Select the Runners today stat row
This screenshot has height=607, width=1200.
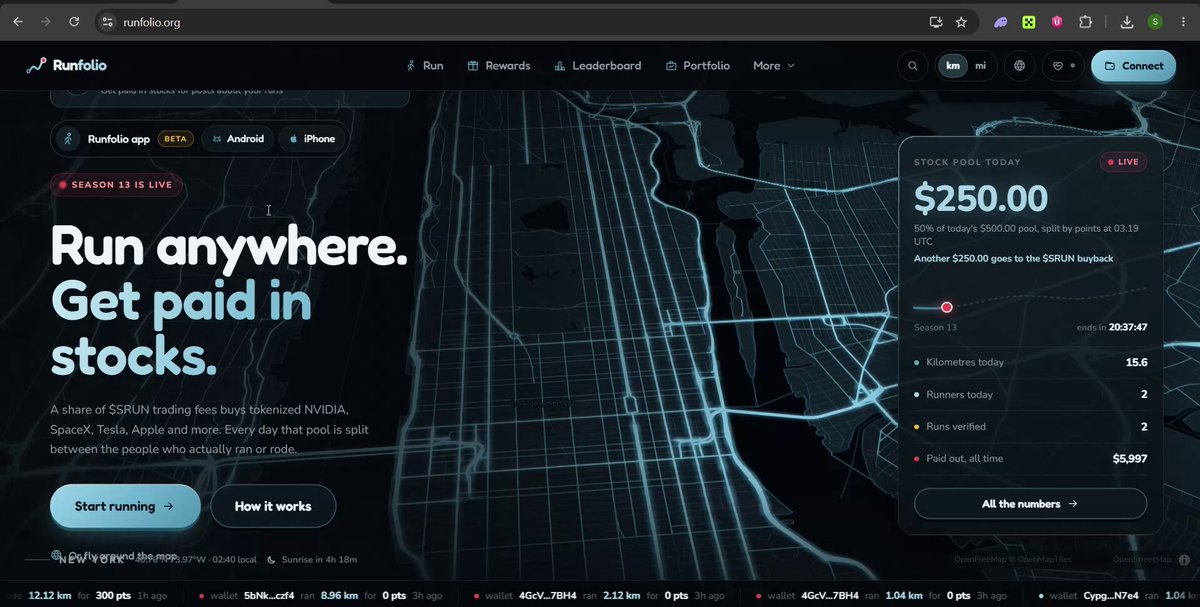tap(1030, 394)
